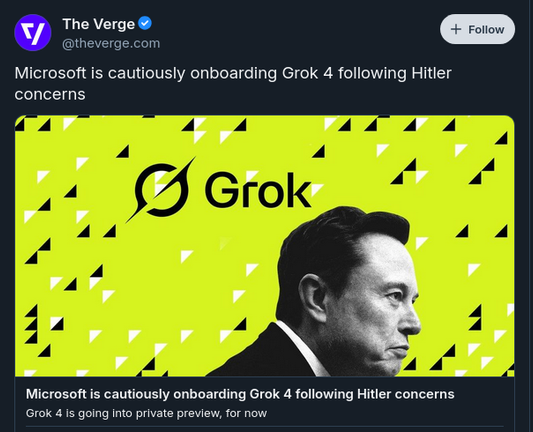Click the man's ear in the portrait

click(312, 298)
